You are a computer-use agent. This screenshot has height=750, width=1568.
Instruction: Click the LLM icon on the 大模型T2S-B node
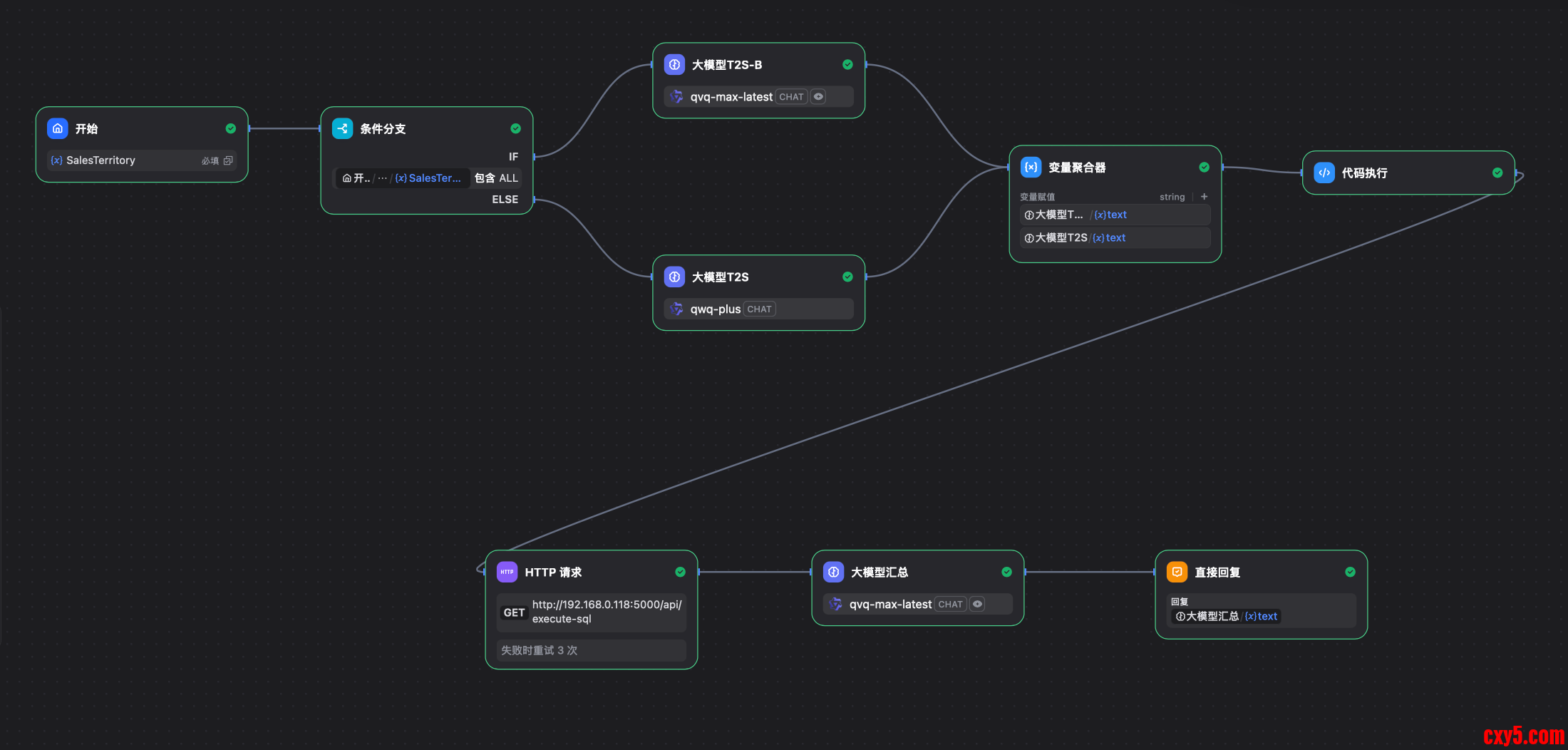coord(674,64)
